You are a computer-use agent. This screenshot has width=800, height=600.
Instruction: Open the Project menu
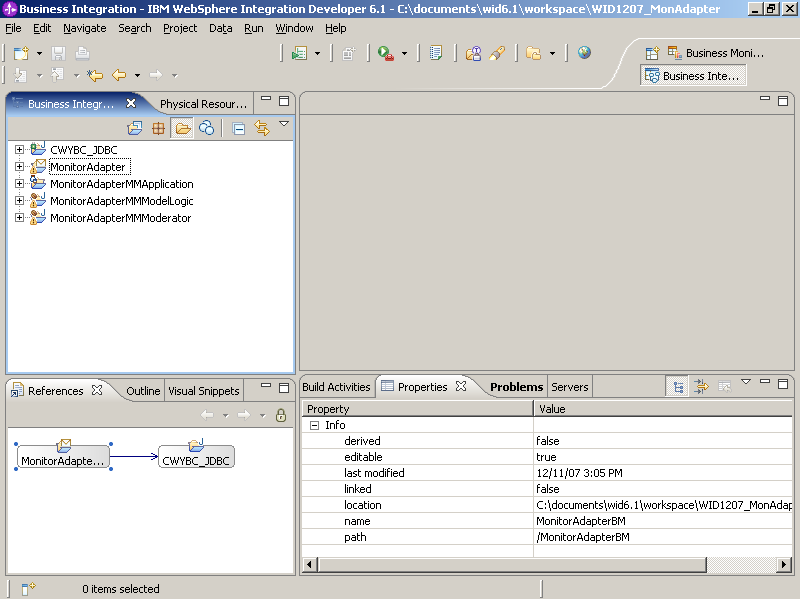pos(180,29)
